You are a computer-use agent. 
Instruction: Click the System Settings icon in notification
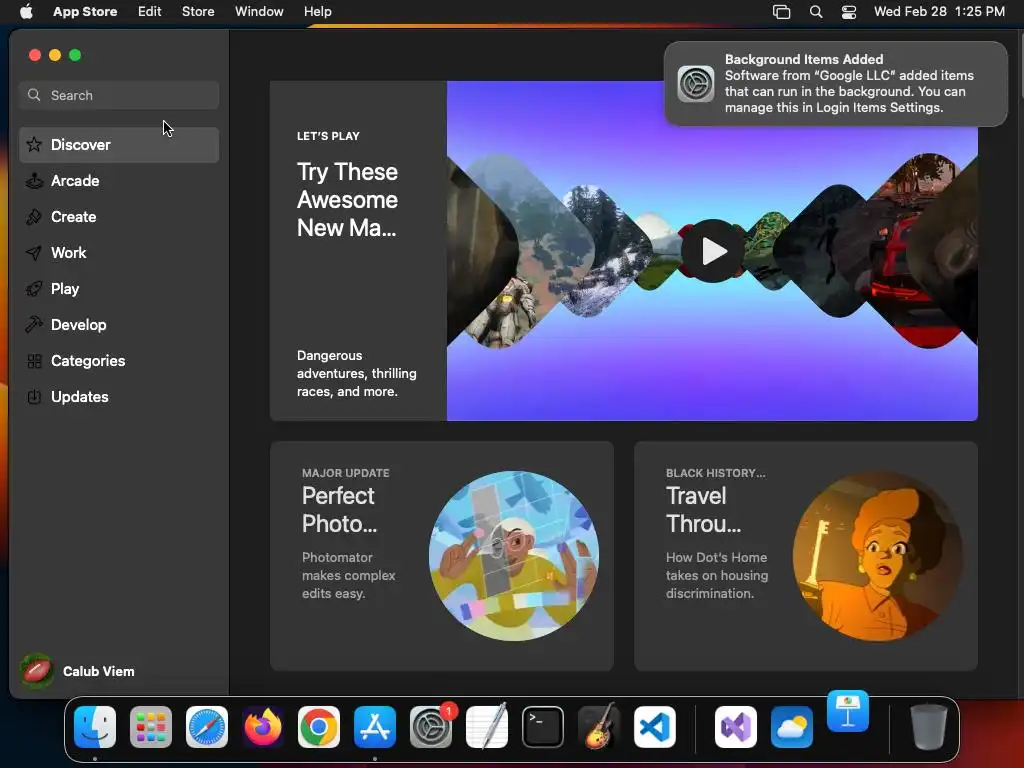pyautogui.click(x=696, y=84)
